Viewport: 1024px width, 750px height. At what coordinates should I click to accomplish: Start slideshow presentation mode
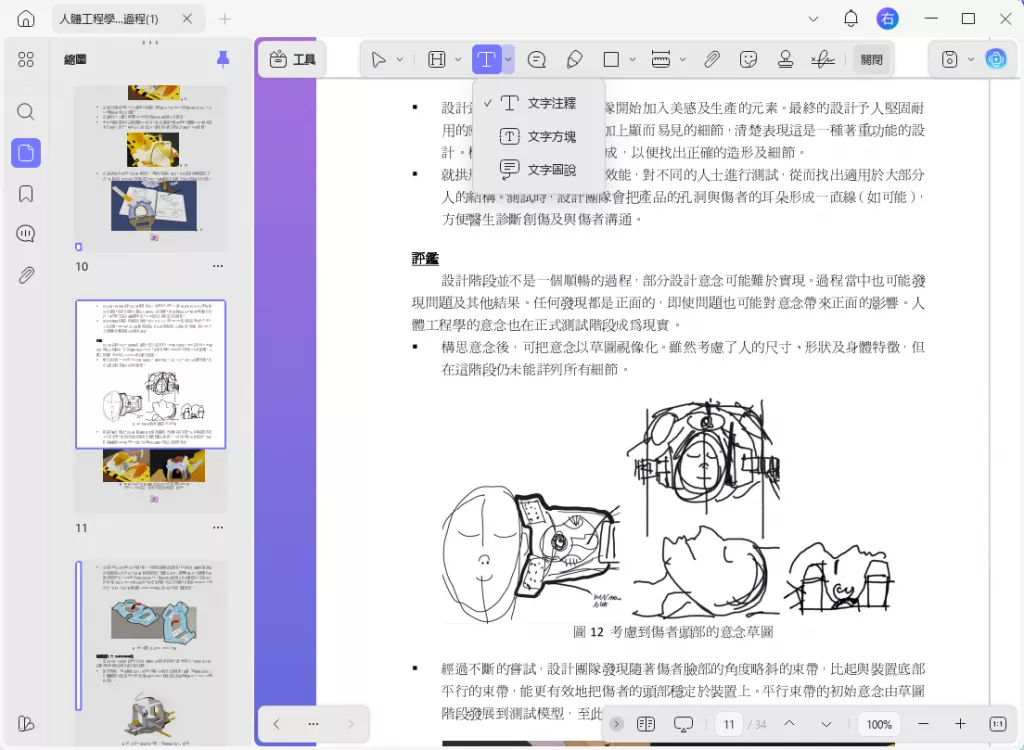pyautogui.click(x=683, y=724)
